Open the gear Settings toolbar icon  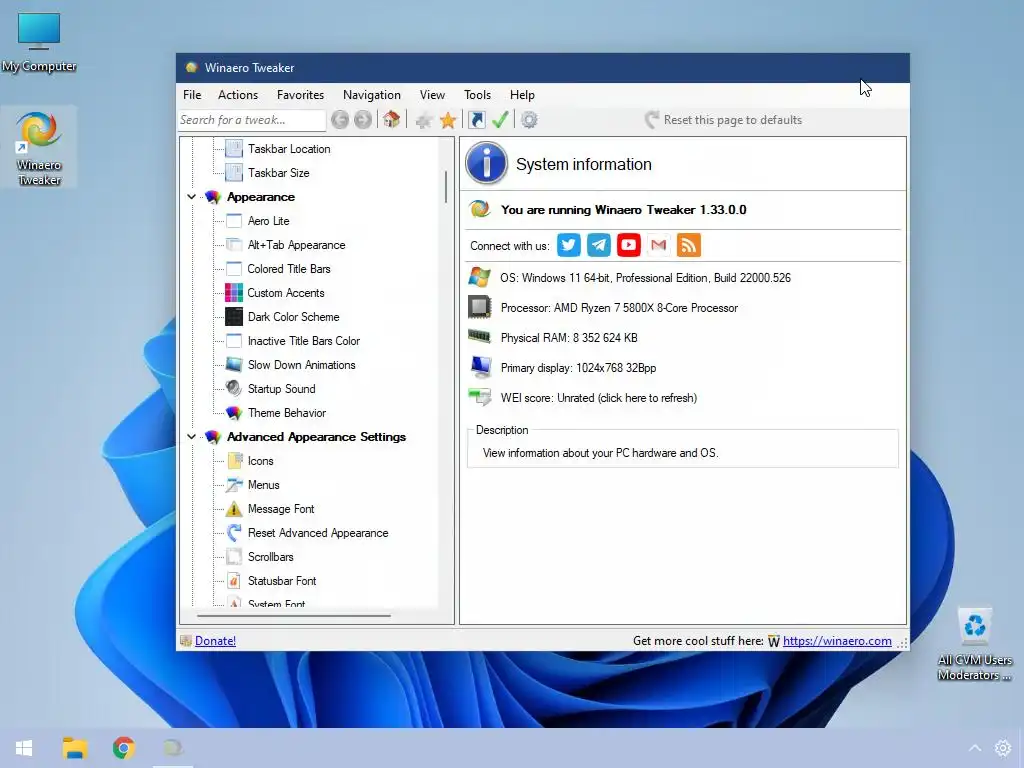coord(530,120)
